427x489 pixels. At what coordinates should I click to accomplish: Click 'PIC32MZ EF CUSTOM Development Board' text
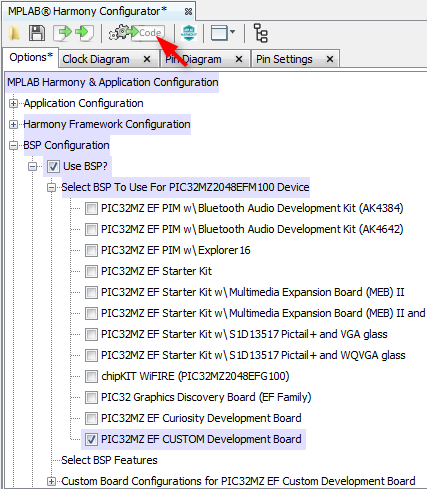pos(201,439)
